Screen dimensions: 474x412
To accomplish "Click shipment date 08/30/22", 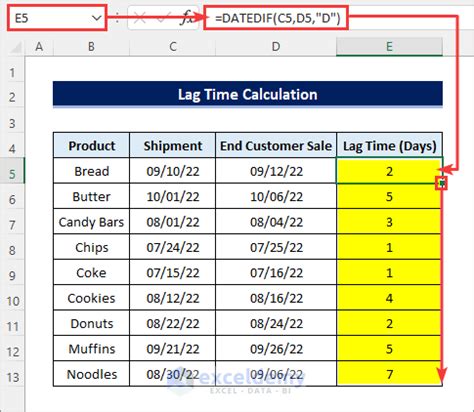I will (173, 374).
